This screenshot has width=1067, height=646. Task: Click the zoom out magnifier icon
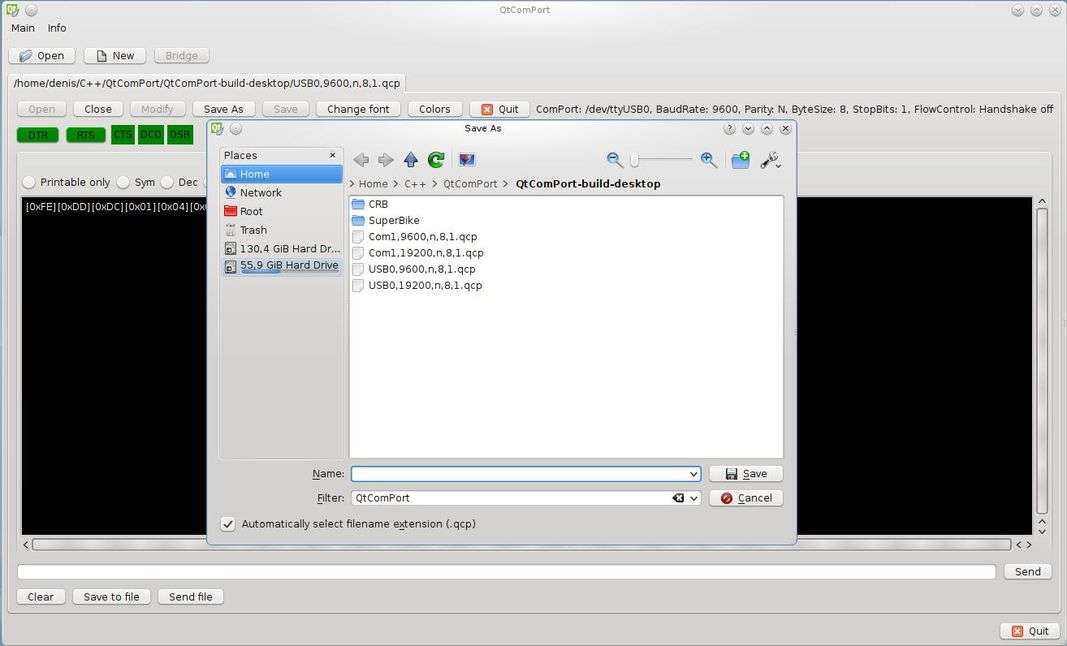click(x=615, y=160)
